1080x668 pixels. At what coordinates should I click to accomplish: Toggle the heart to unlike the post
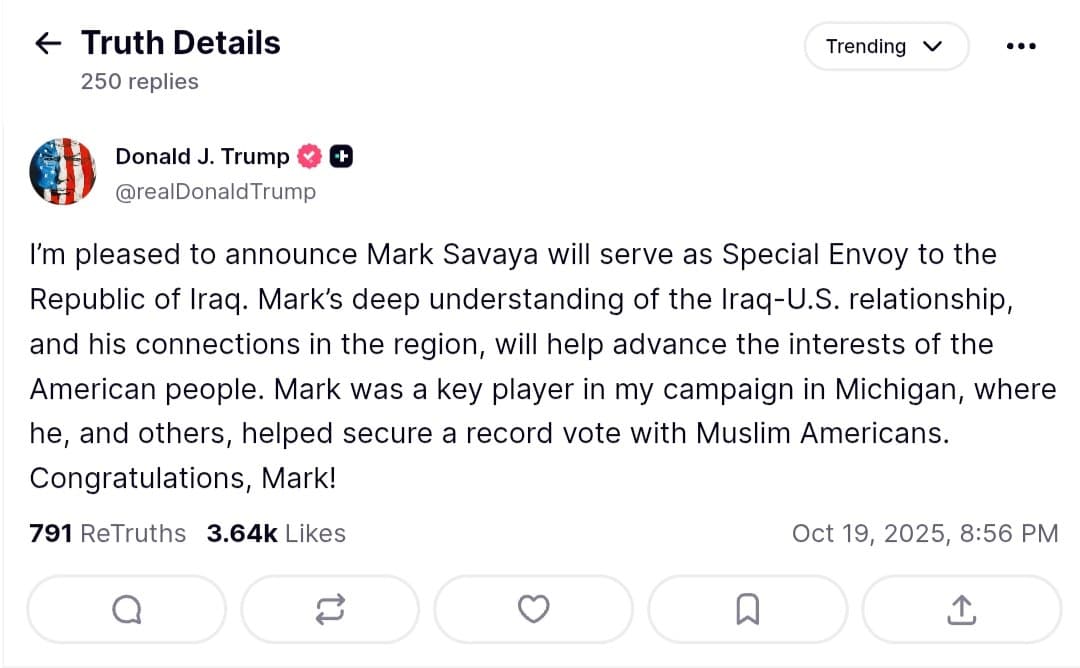[x=533, y=609]
